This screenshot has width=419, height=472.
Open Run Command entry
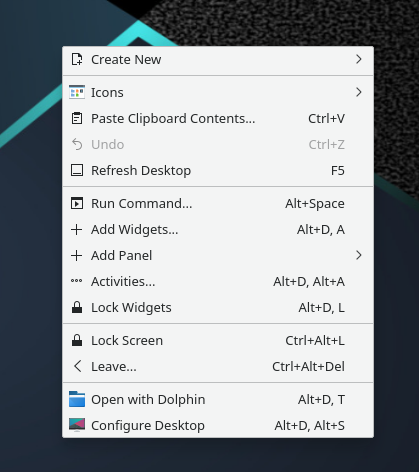coord(218,203)
